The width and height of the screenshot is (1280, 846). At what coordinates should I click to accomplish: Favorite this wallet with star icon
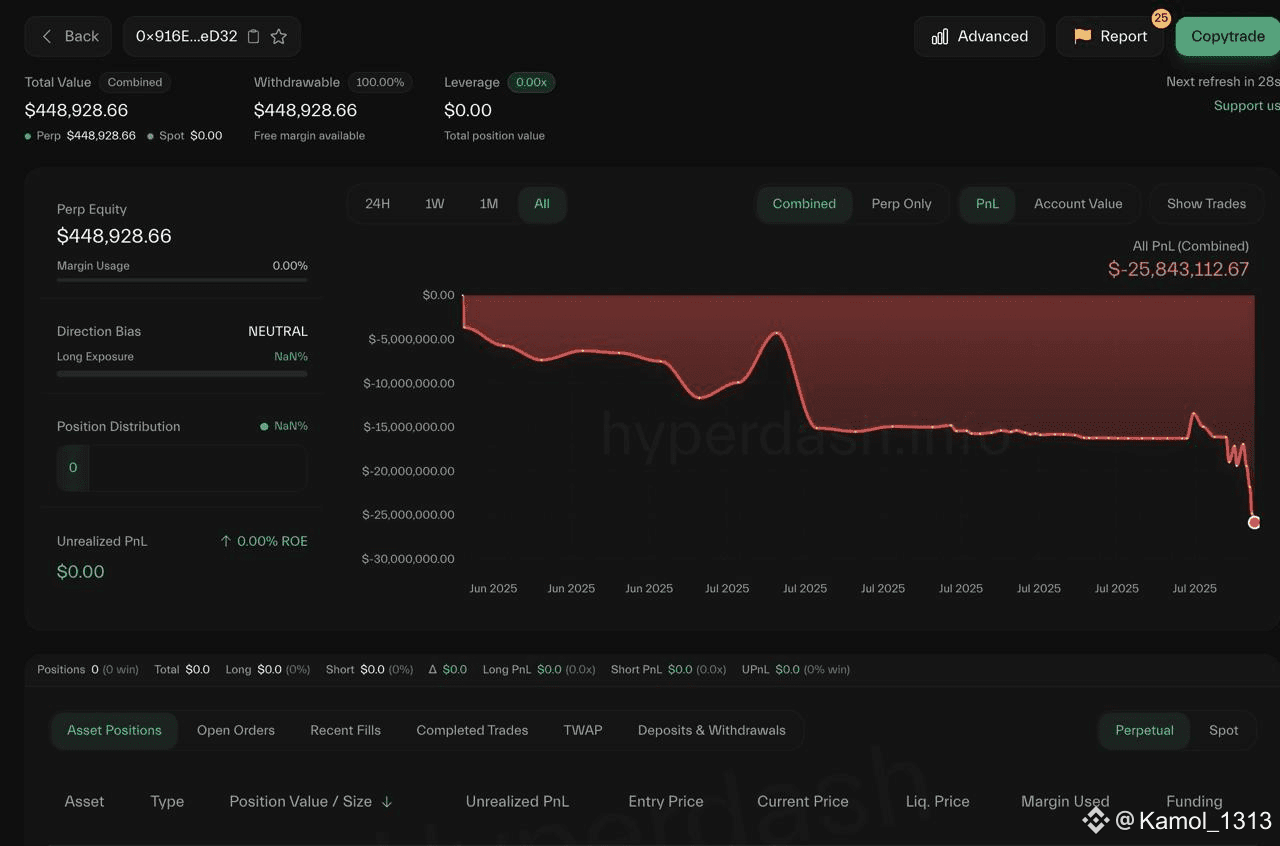click(x=279, y=36)
